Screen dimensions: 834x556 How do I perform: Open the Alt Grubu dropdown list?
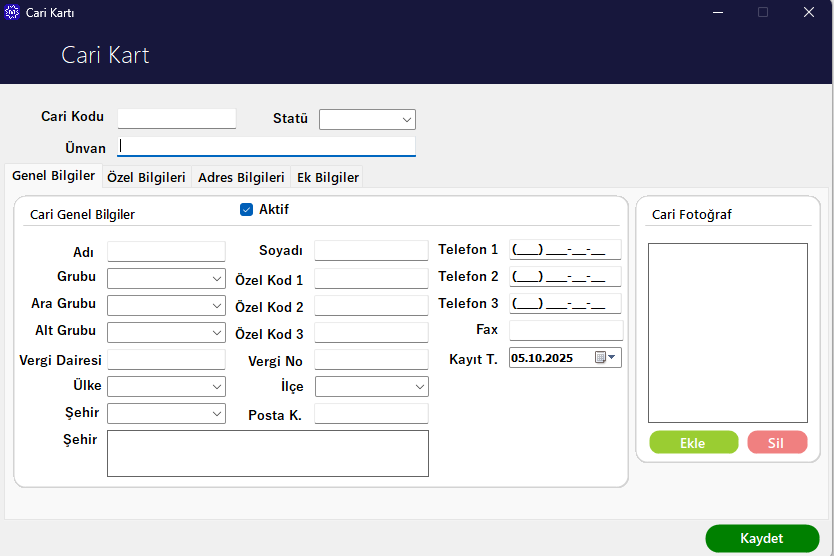pyautogui.click(x=217, y=333)
